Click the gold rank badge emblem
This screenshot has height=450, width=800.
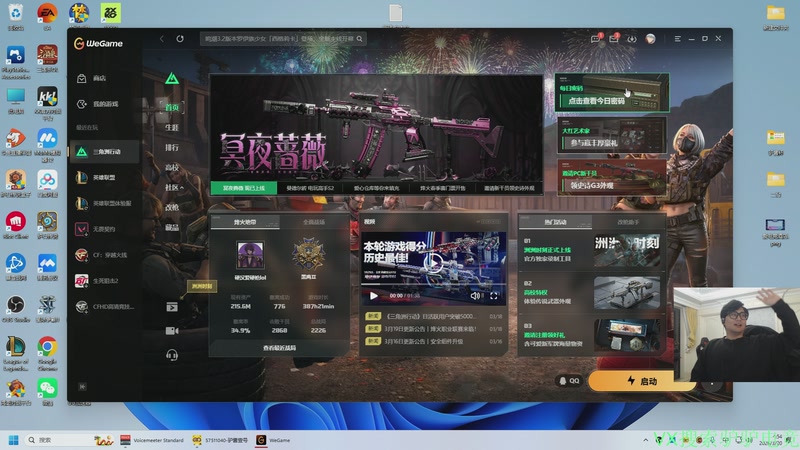[x=308, y=255]
